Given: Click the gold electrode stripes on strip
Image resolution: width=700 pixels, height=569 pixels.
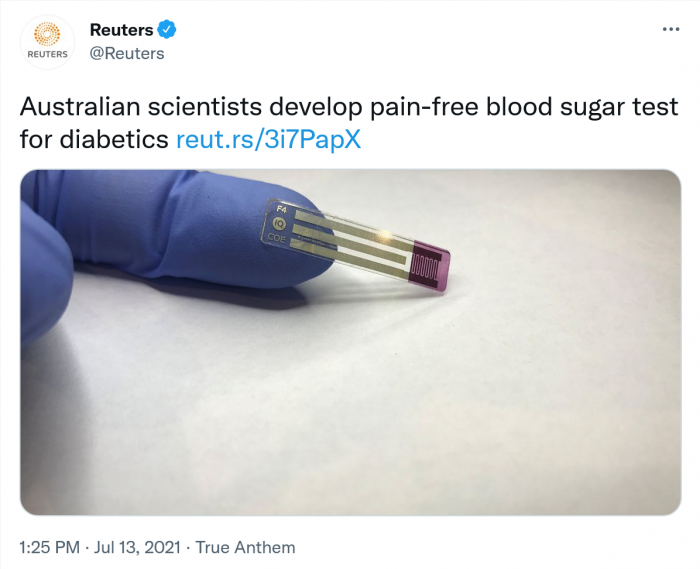Looking at the screenshot, I should click(350, 243).
